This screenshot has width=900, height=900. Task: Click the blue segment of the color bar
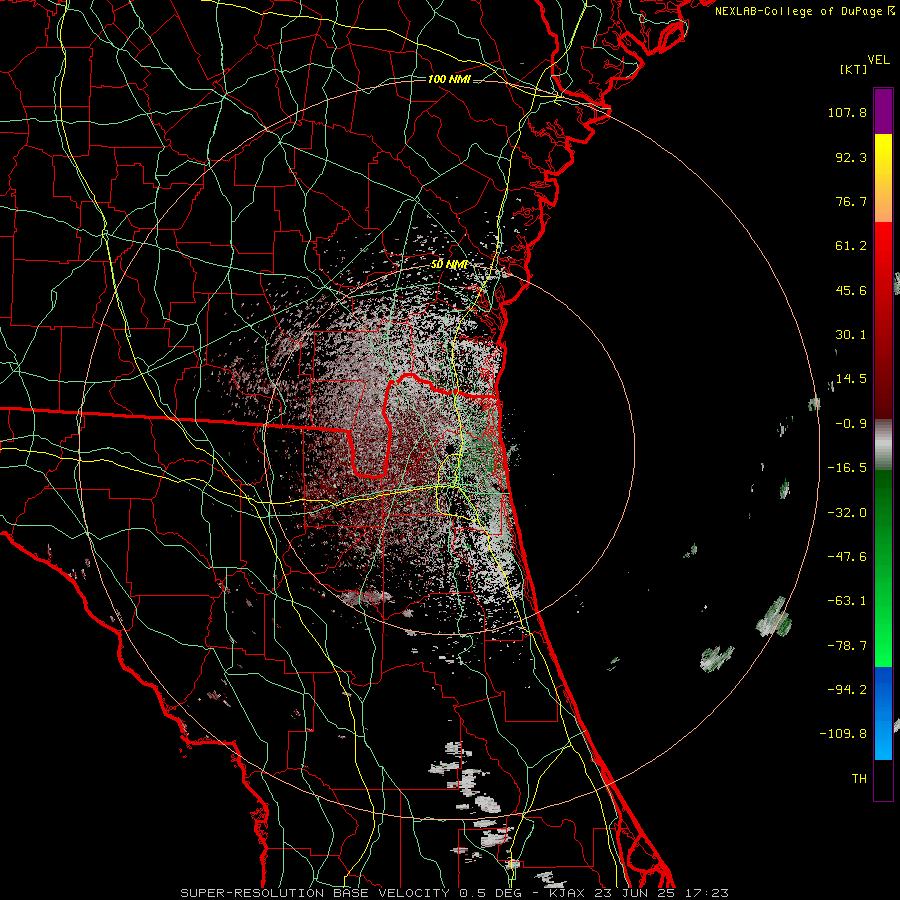[x=883, y=713]
